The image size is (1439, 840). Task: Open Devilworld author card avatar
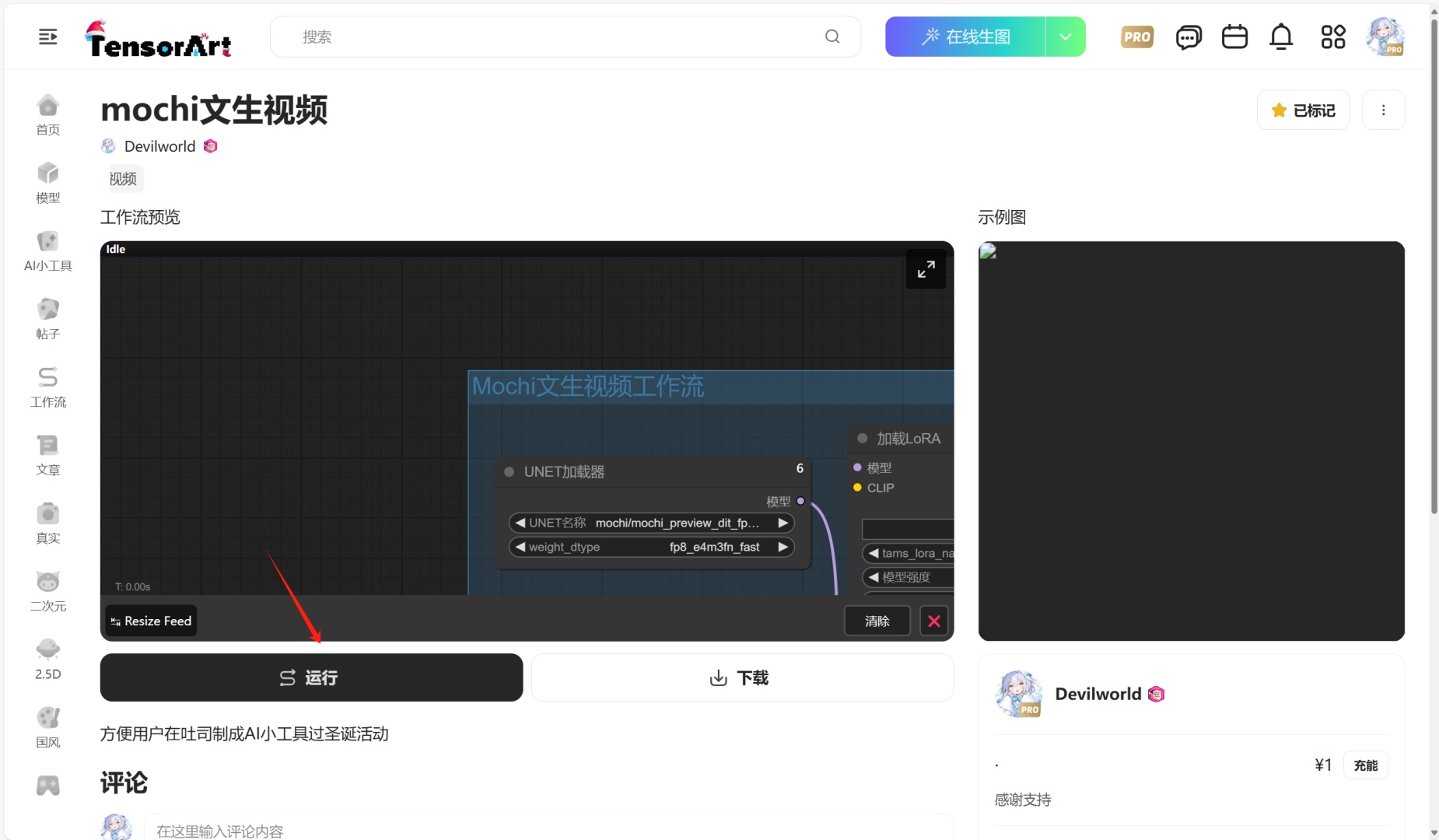pos(1018,694)
